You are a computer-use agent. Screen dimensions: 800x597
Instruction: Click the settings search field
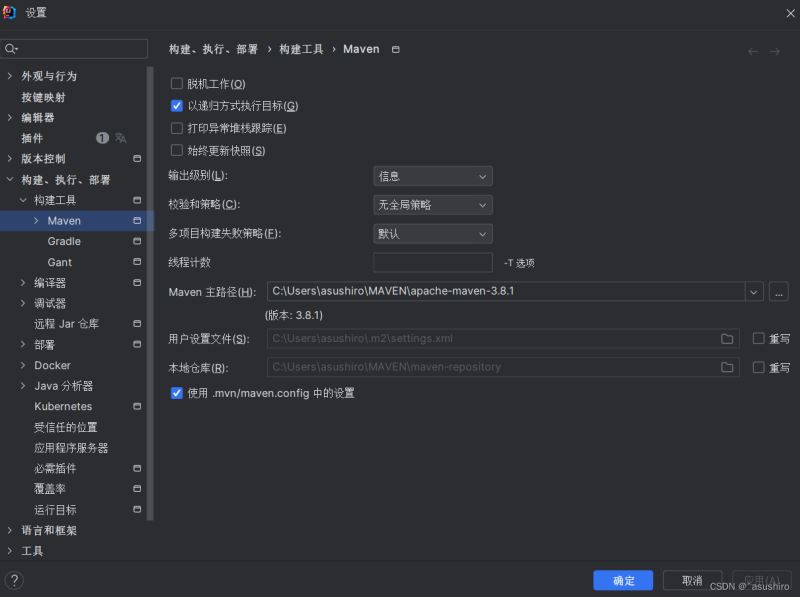coord(74,49)
